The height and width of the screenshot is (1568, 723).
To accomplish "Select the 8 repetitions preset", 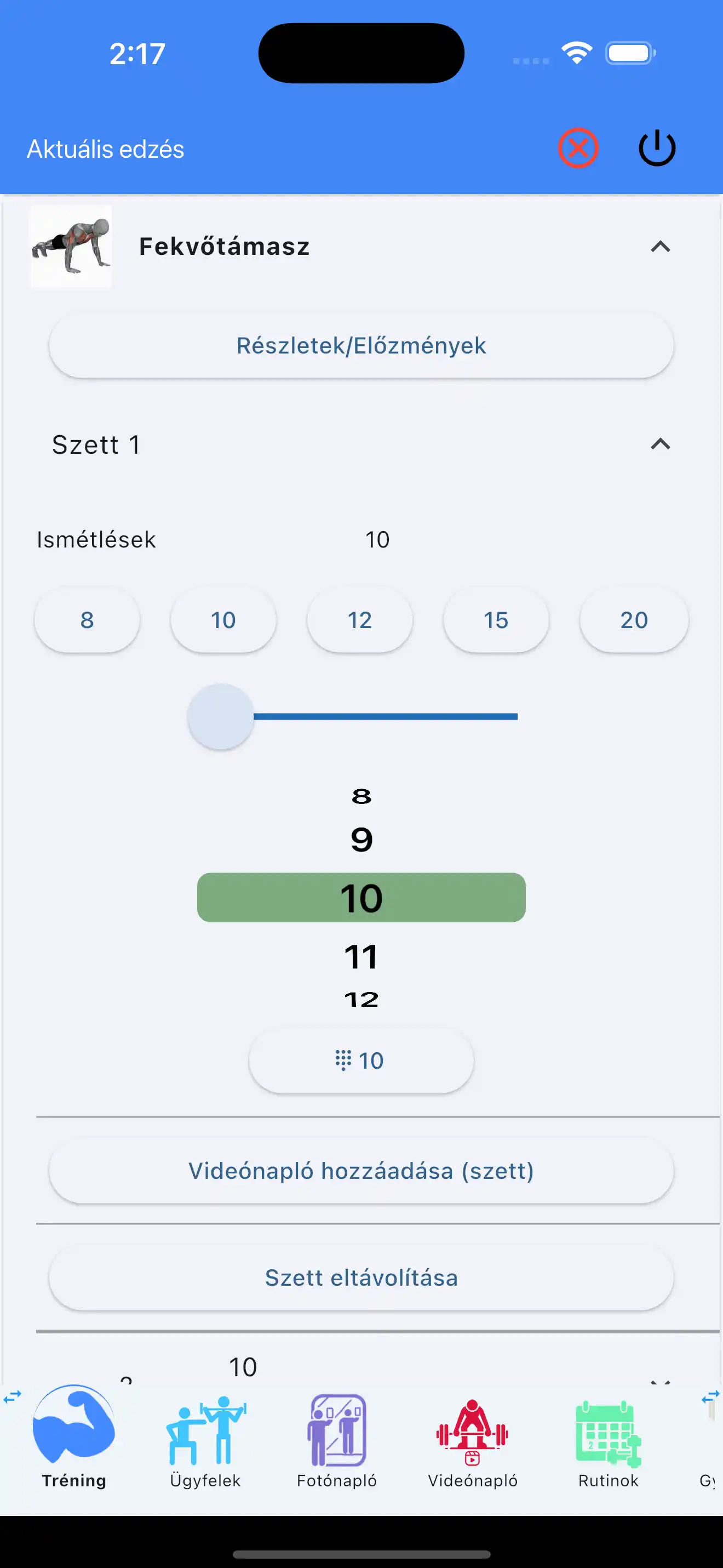I will click(87, 620).
